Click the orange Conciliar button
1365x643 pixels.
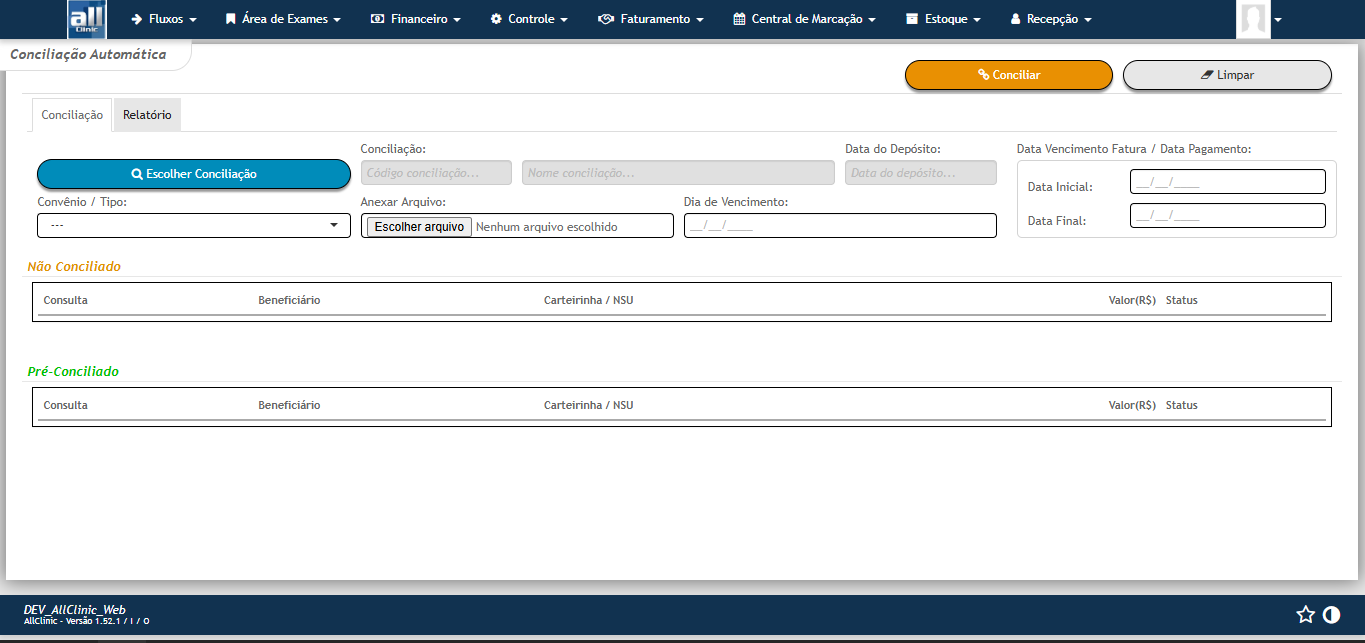[x=1008, y=74]
